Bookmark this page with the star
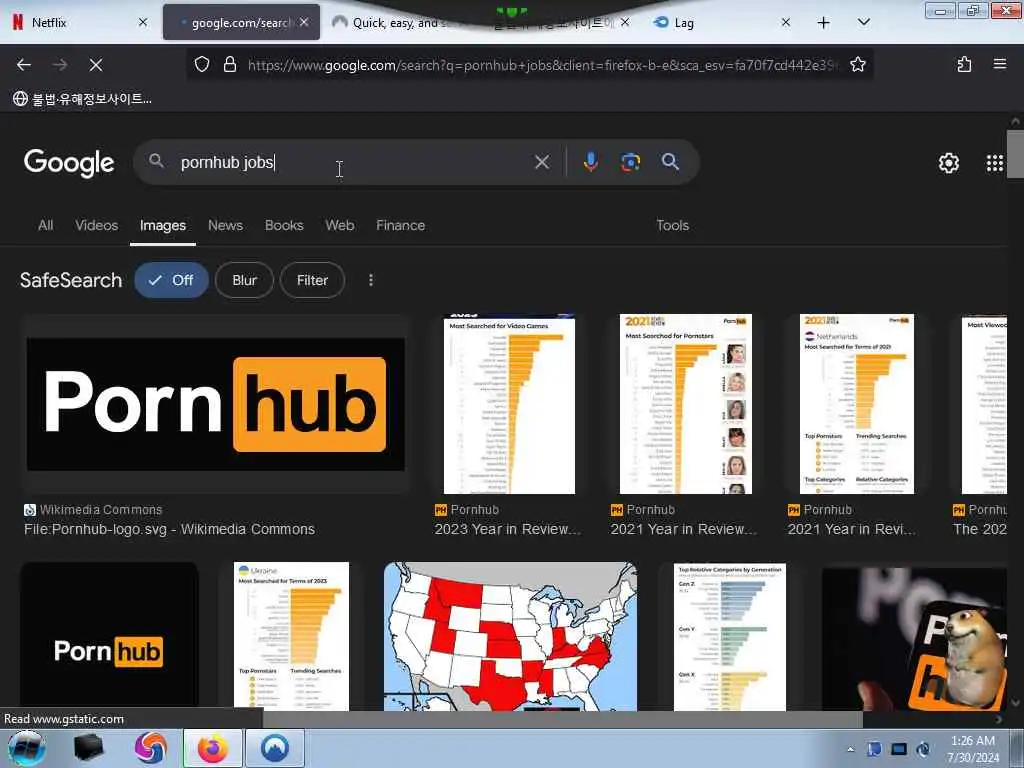This screenshot has height=768, width=1024. click(x=857, y=65)
